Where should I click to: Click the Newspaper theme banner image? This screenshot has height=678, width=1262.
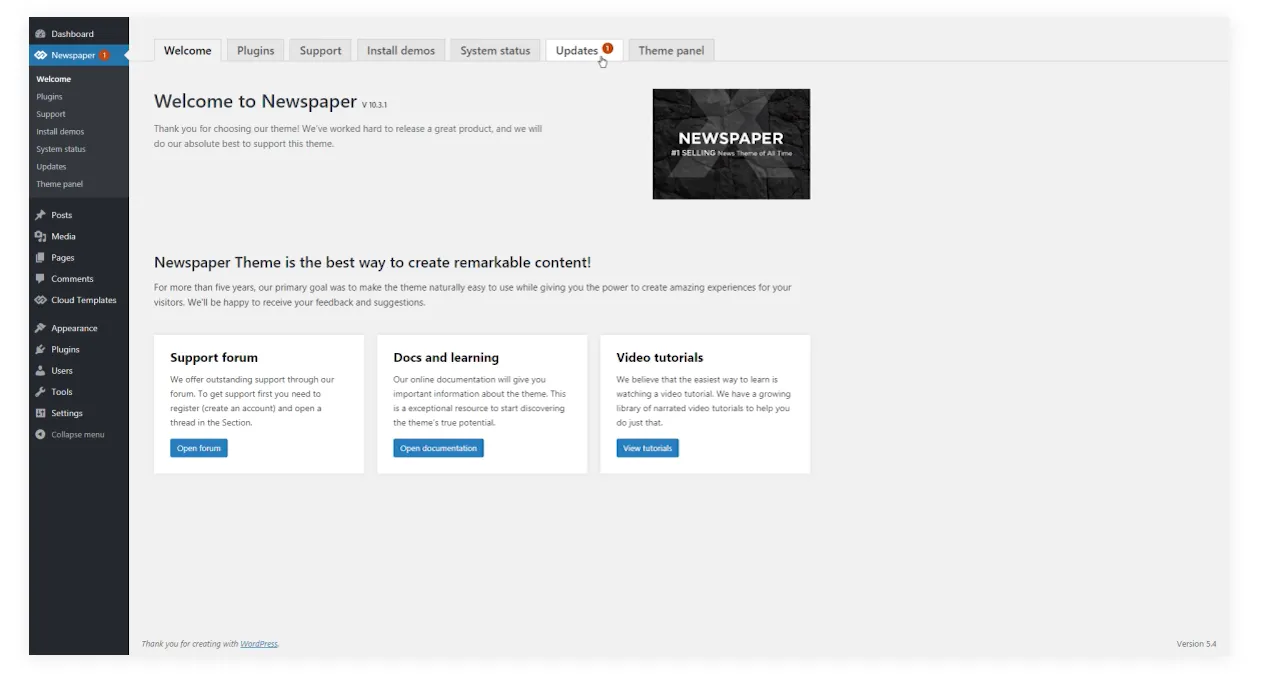731,144
